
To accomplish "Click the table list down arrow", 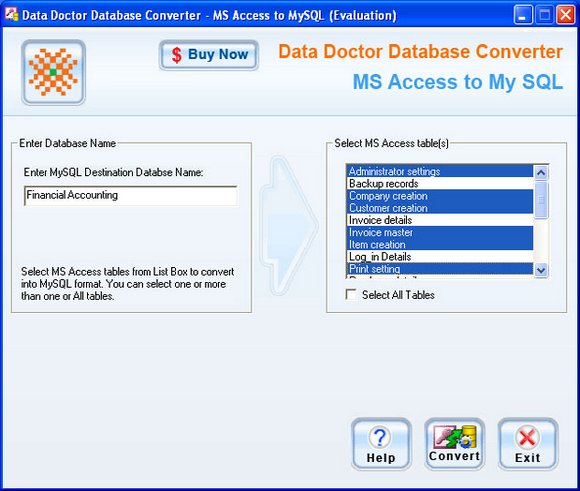I will [x=541, y=270].
